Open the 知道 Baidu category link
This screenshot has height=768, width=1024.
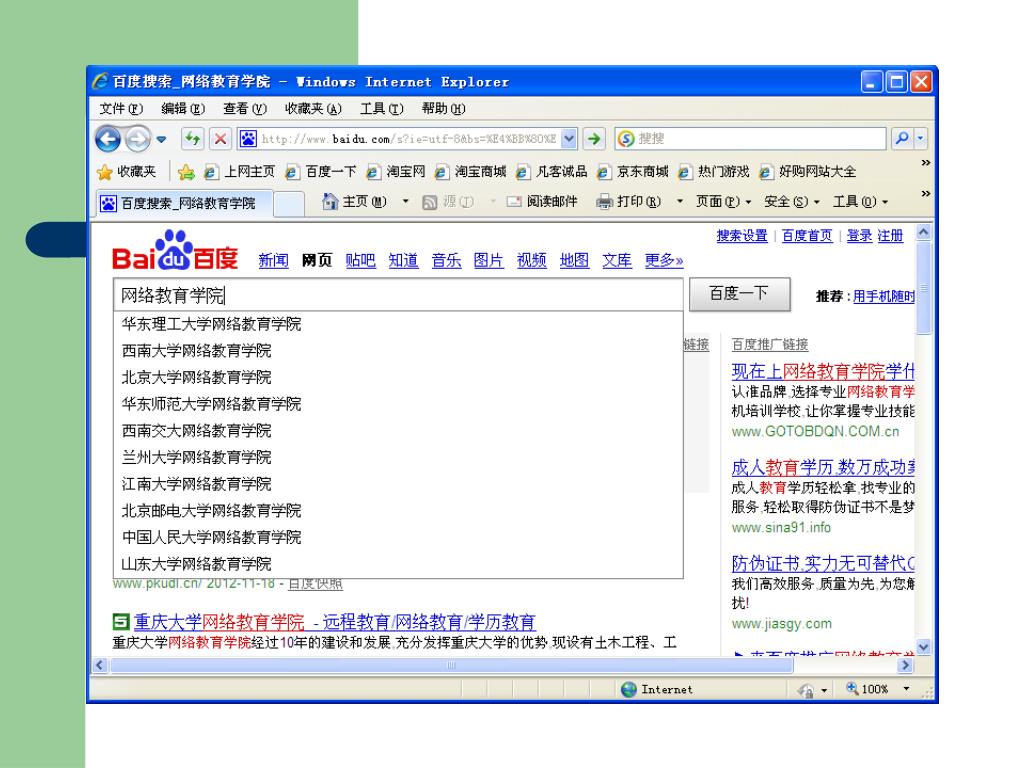pyautogui.click(x=404, y=261)
